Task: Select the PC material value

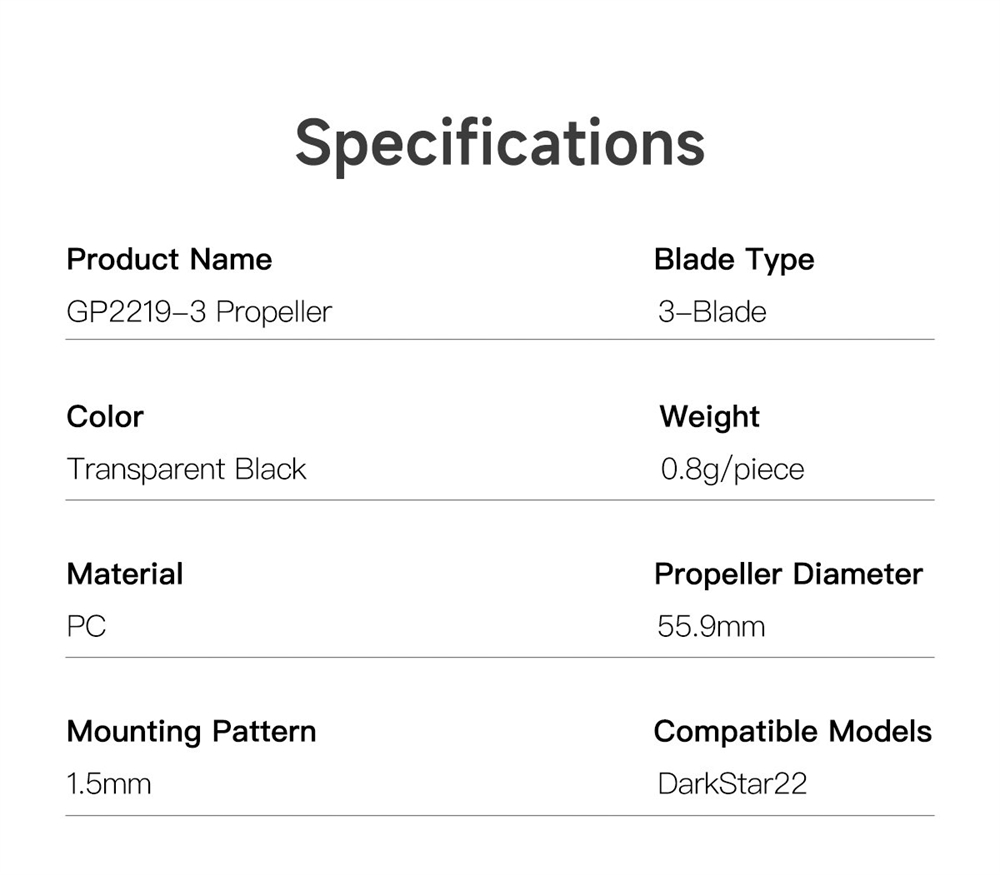Action: [x=87, y=627]
